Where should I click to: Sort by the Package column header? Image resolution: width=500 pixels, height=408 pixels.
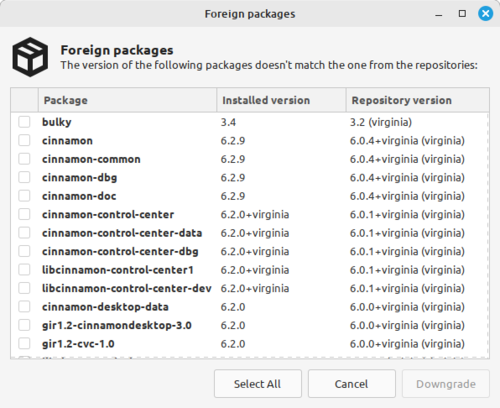coord(127,100)
